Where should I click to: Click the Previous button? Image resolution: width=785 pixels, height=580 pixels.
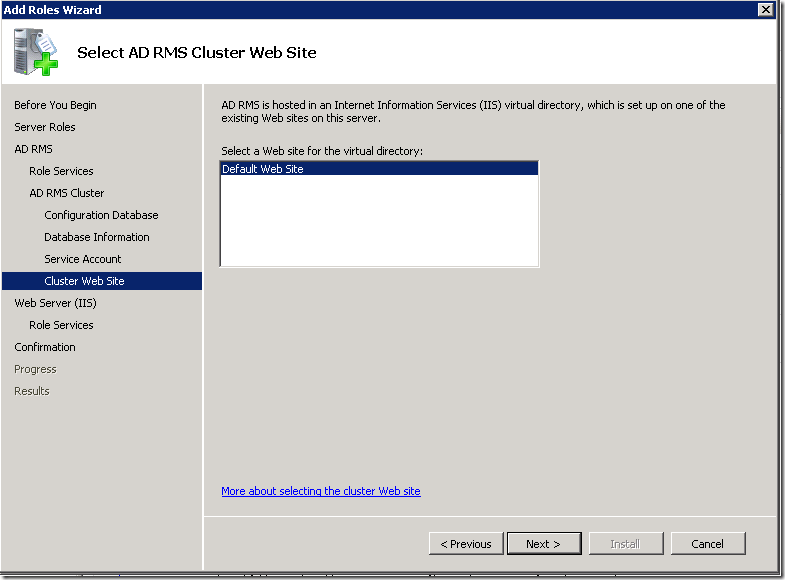(x=466, y=543)
